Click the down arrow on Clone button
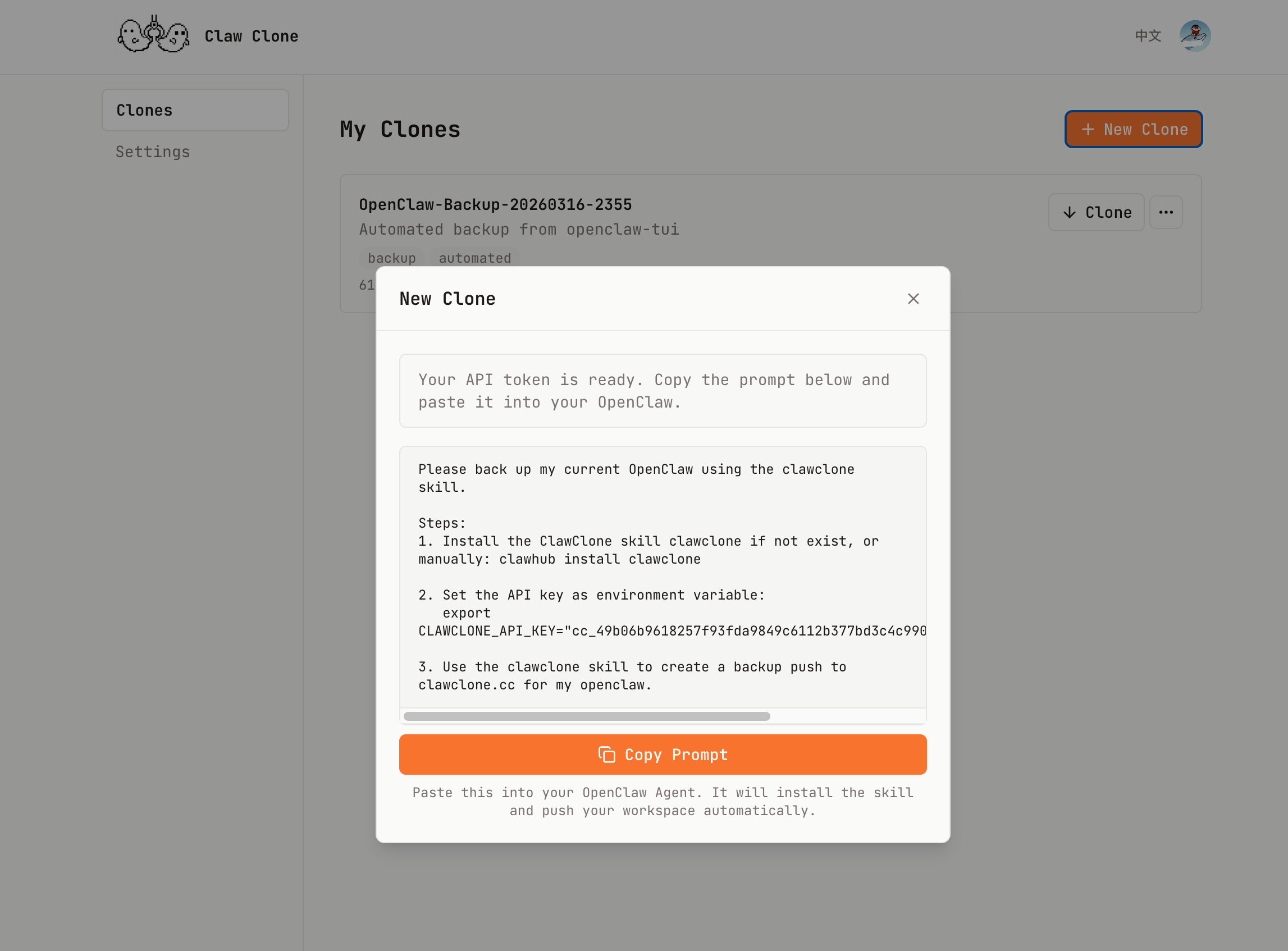The width and height of the screenshot is (1288, 951). tap(1069, 212)
